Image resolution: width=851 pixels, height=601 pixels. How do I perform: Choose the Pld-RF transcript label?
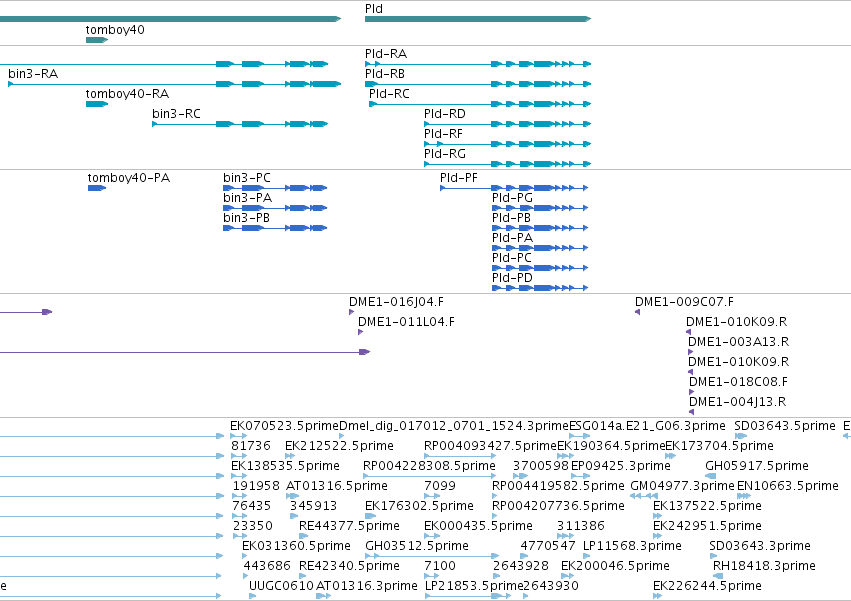[443, 134]
